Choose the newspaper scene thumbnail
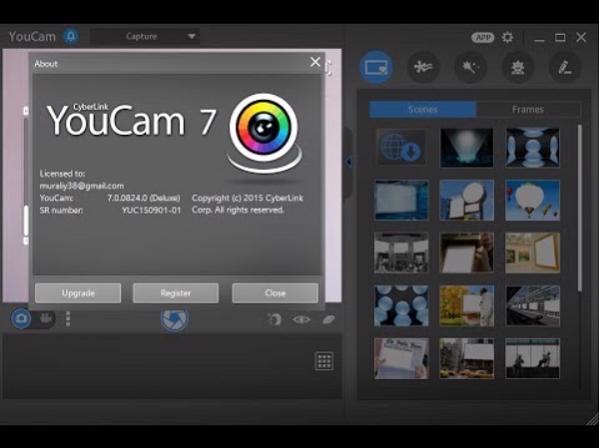This screenshot has width=600, height=448. coord(401,358)
